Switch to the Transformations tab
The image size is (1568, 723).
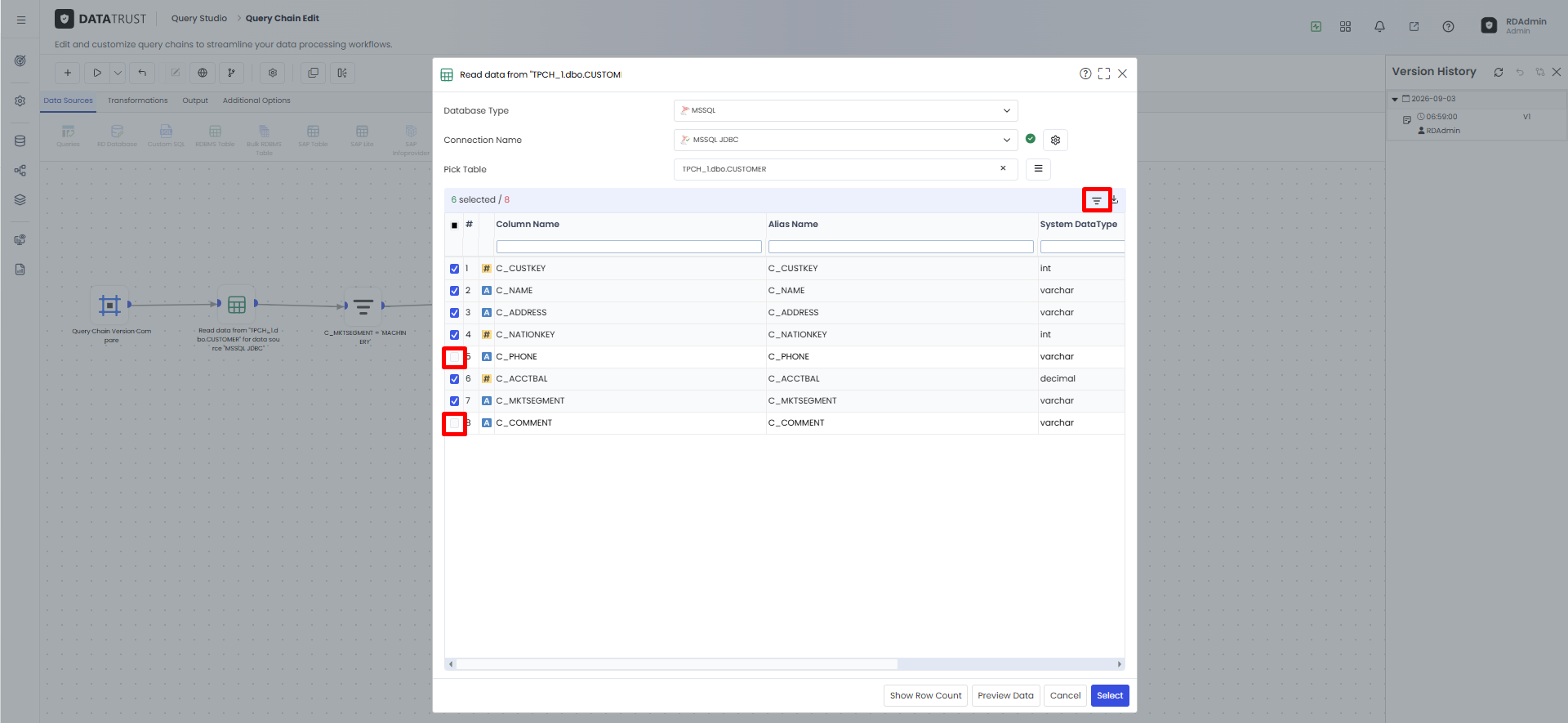(137, 100)
